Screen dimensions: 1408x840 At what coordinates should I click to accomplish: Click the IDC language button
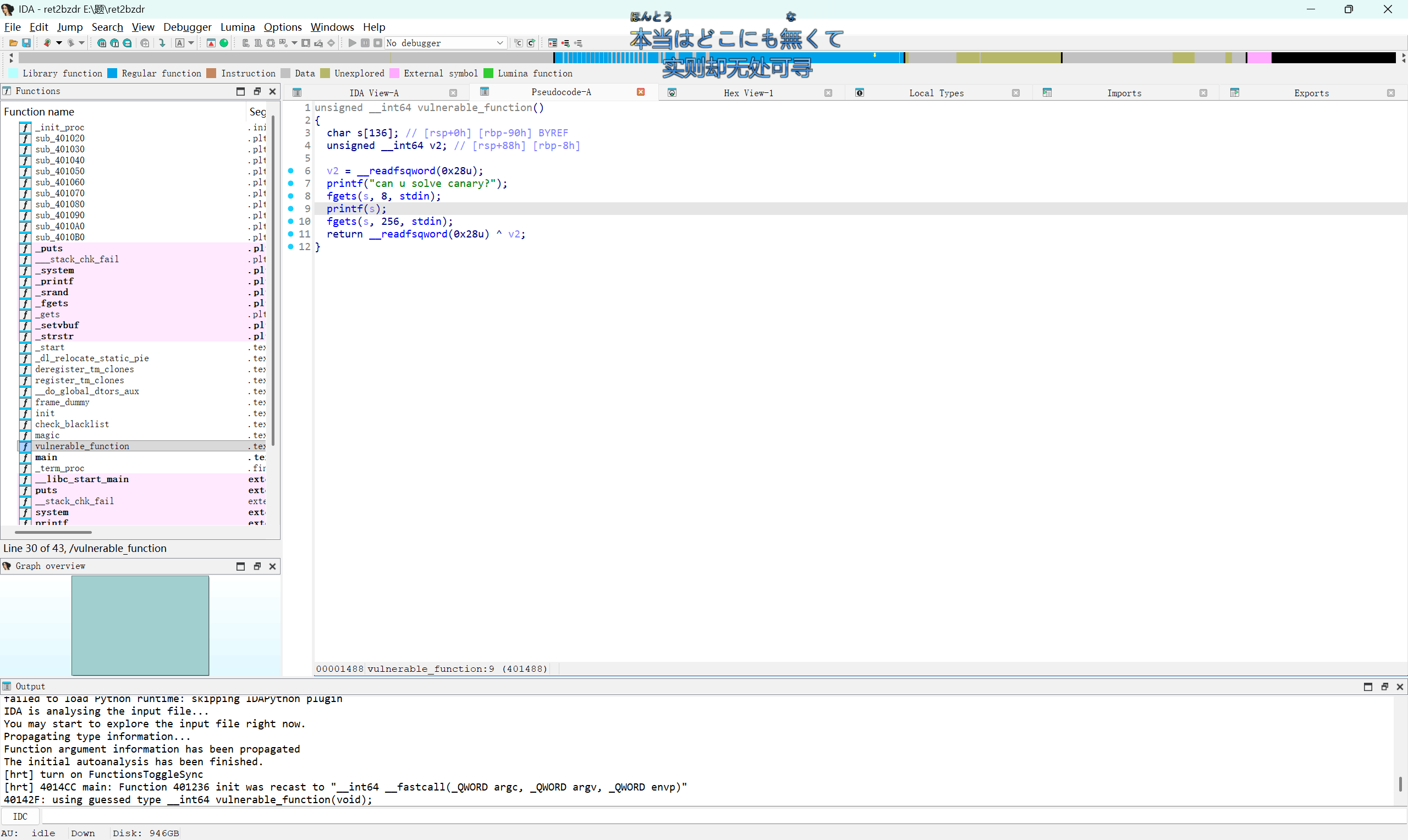(20, 816)
